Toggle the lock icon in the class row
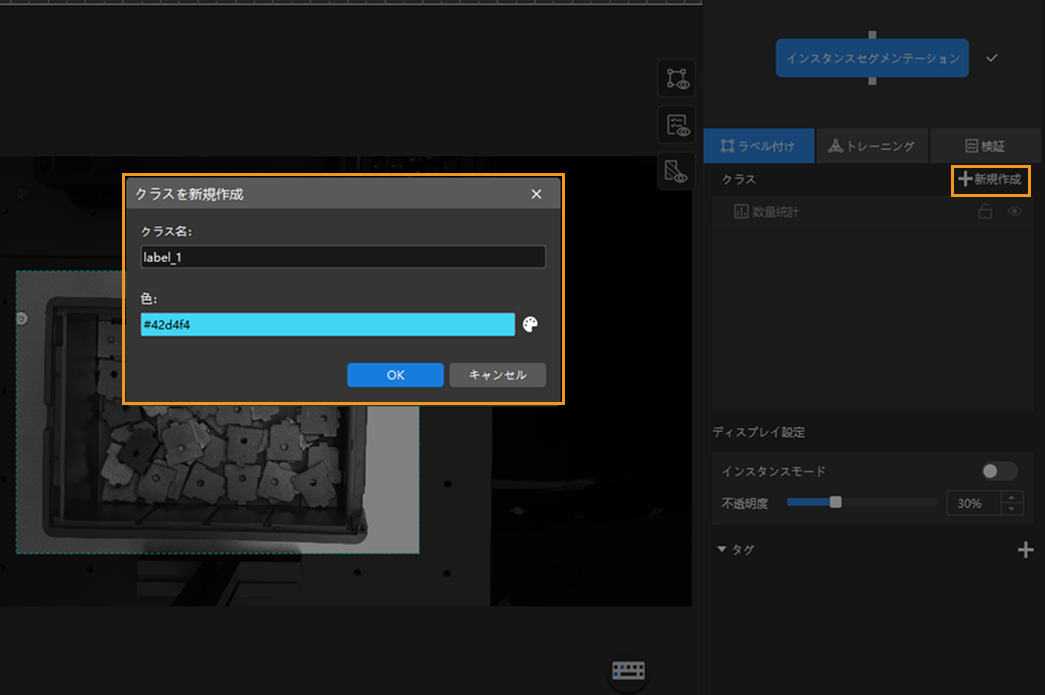The width and height of the screenshot is (1045, 695). point(985,212)
